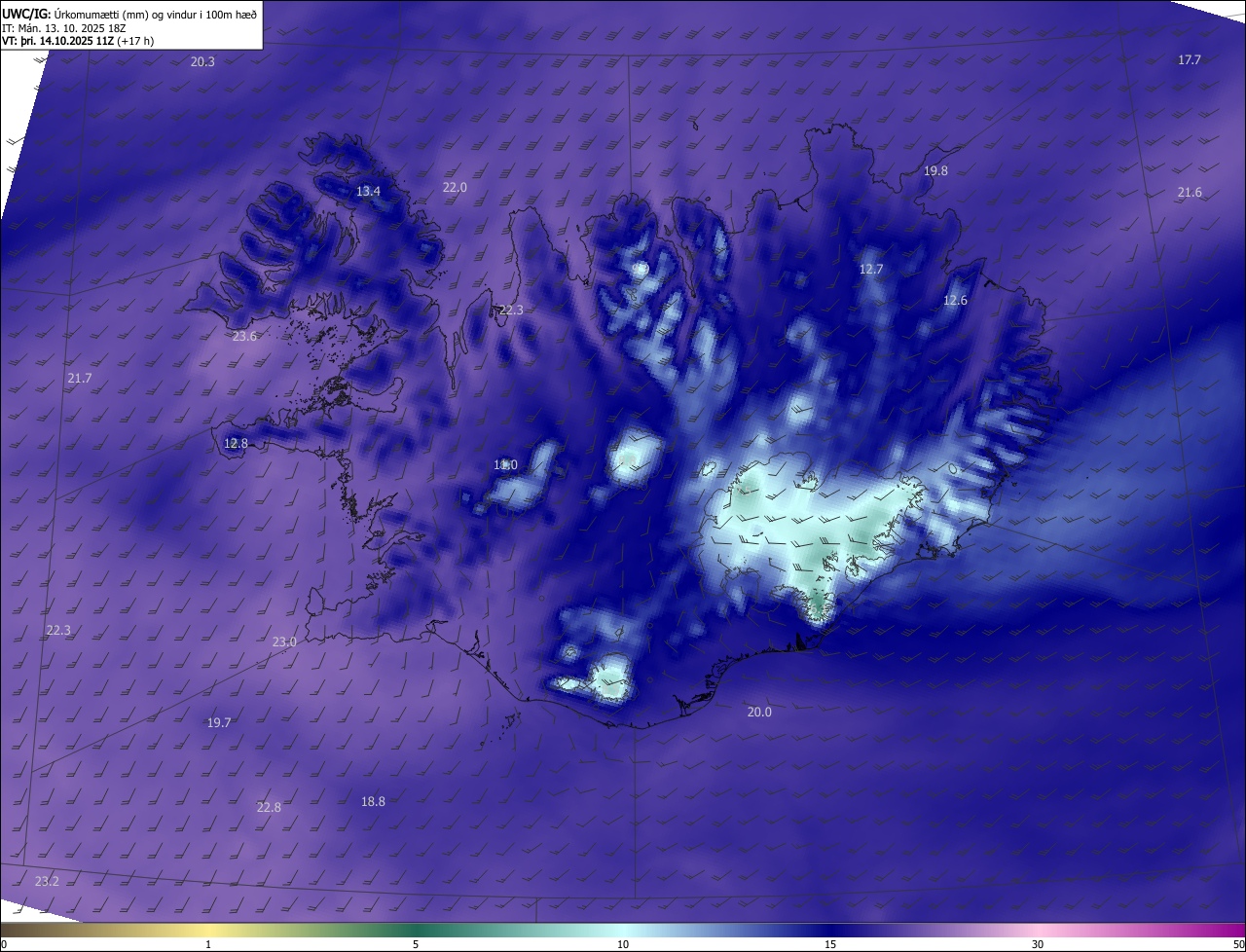The width and height of the screenshot is (1246, 952).
Task: Select the 19.7 value label
Action: tap(219, 722)
